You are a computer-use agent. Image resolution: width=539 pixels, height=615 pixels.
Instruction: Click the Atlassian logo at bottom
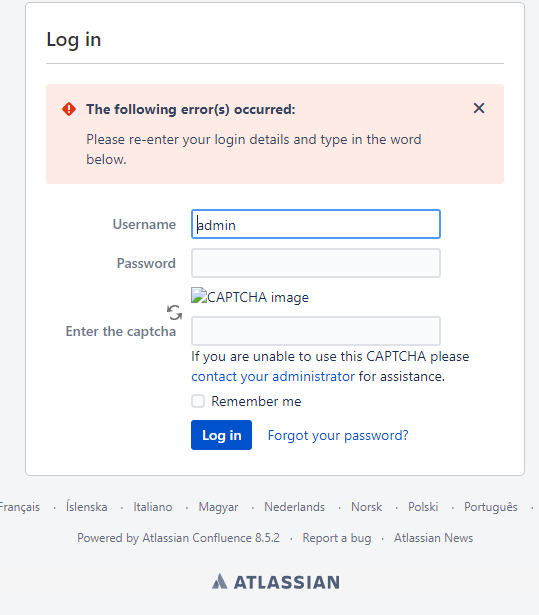pos(276,582)
